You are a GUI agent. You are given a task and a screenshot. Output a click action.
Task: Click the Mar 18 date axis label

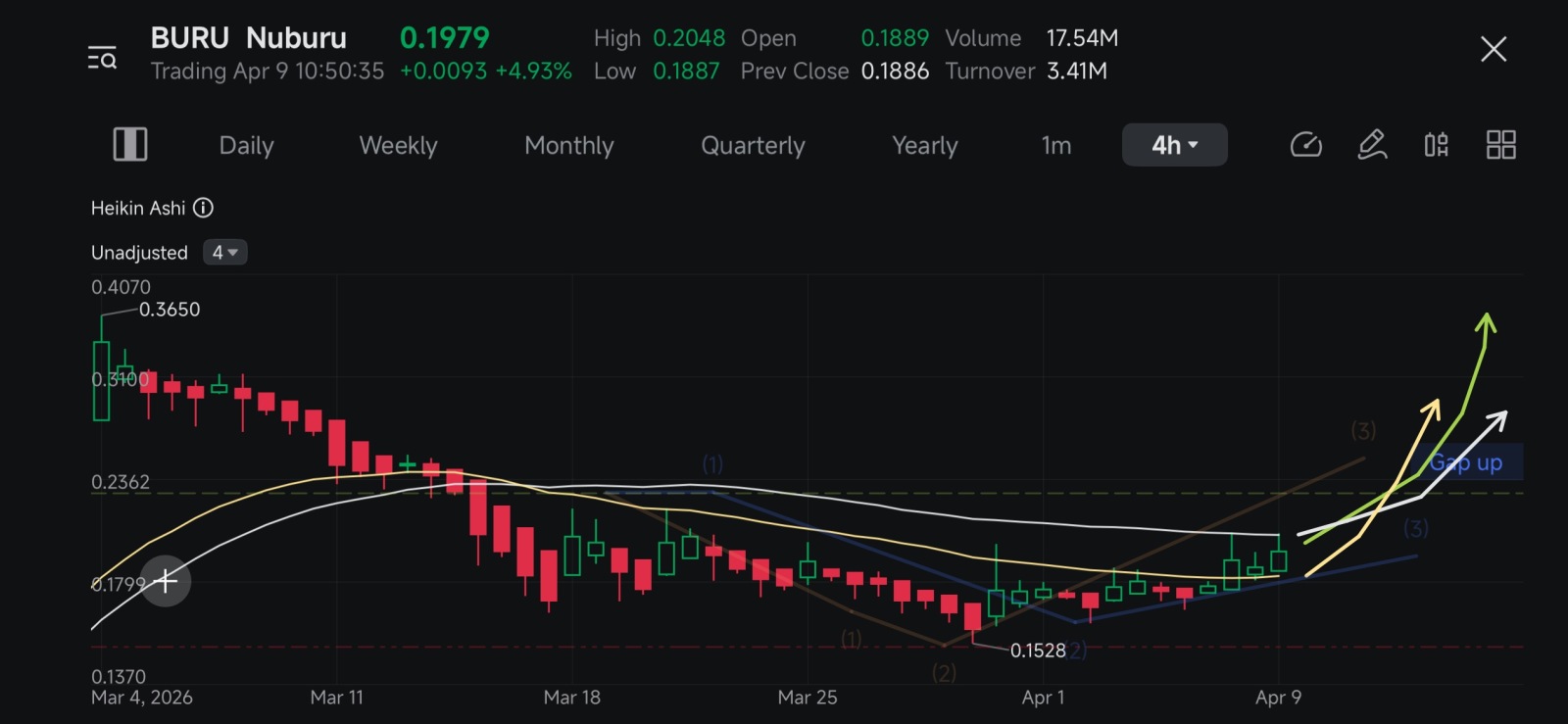coord(572,698)
